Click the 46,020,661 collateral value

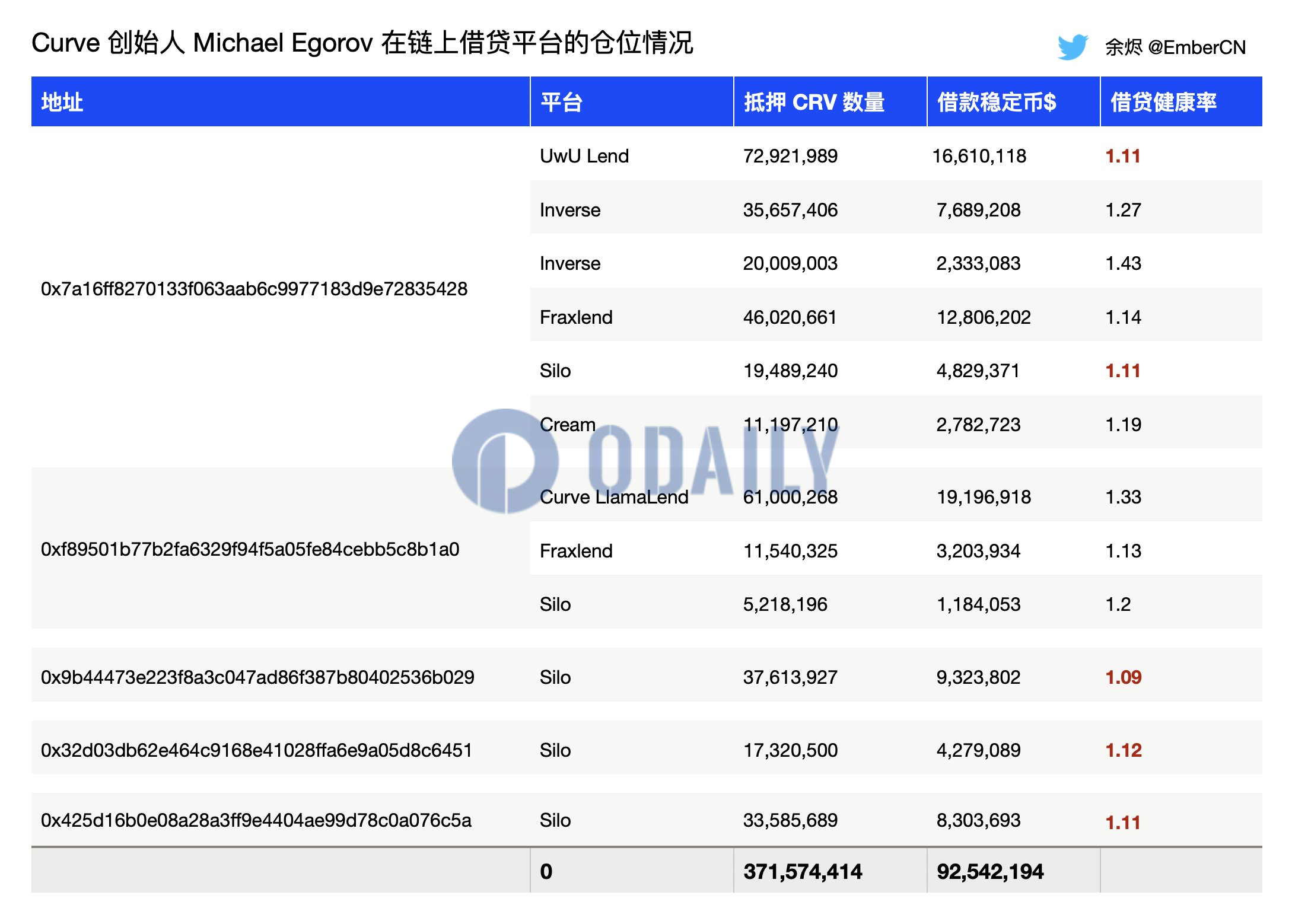click(790, 317)
